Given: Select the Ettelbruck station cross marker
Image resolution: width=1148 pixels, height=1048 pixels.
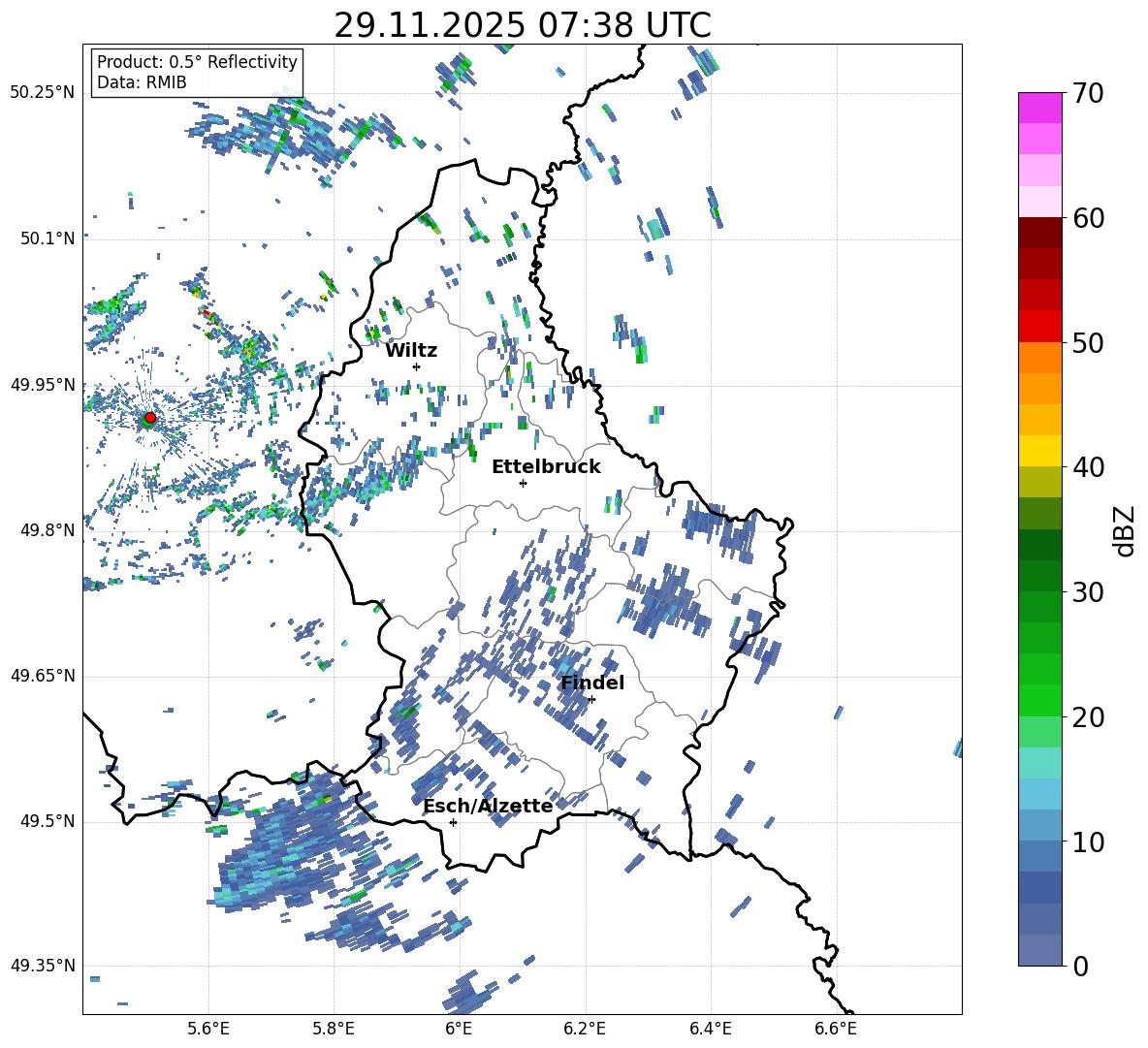Looking at the screenshot, I should [523, 483].
